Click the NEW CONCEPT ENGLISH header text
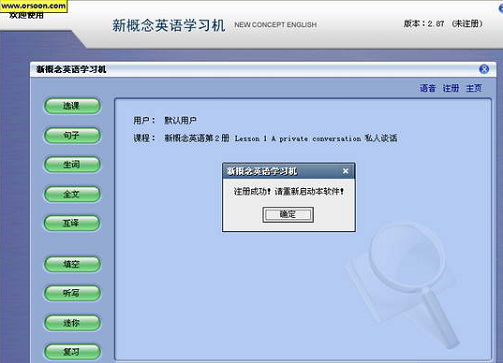 (275, 25)
